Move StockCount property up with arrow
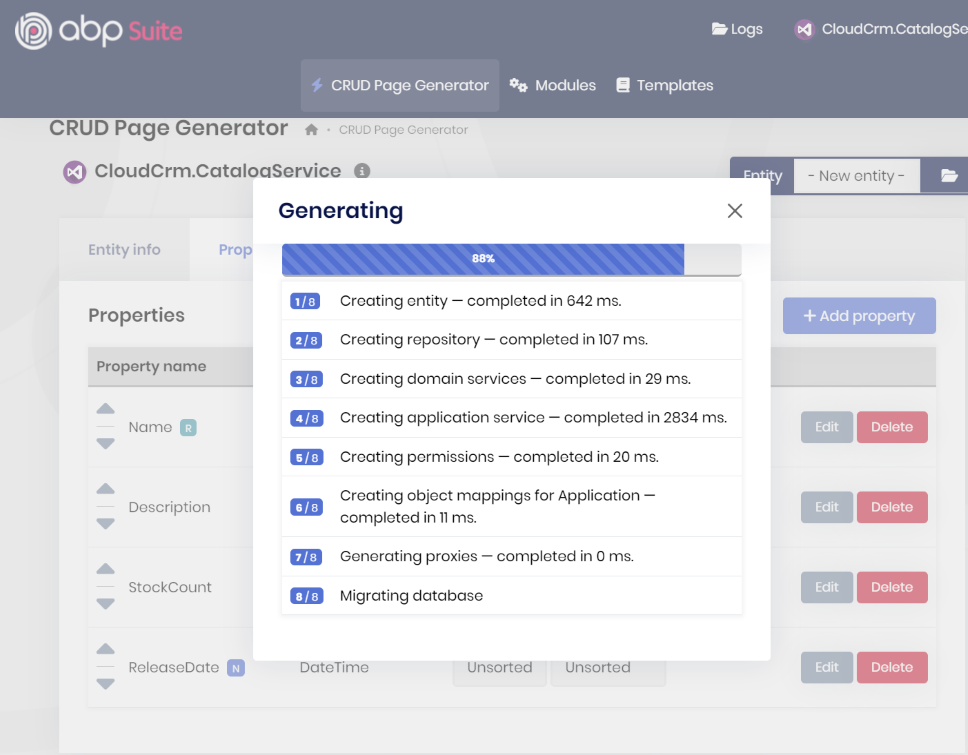The height and width of the screenshot is (755, 968). (x=105, y=570)
